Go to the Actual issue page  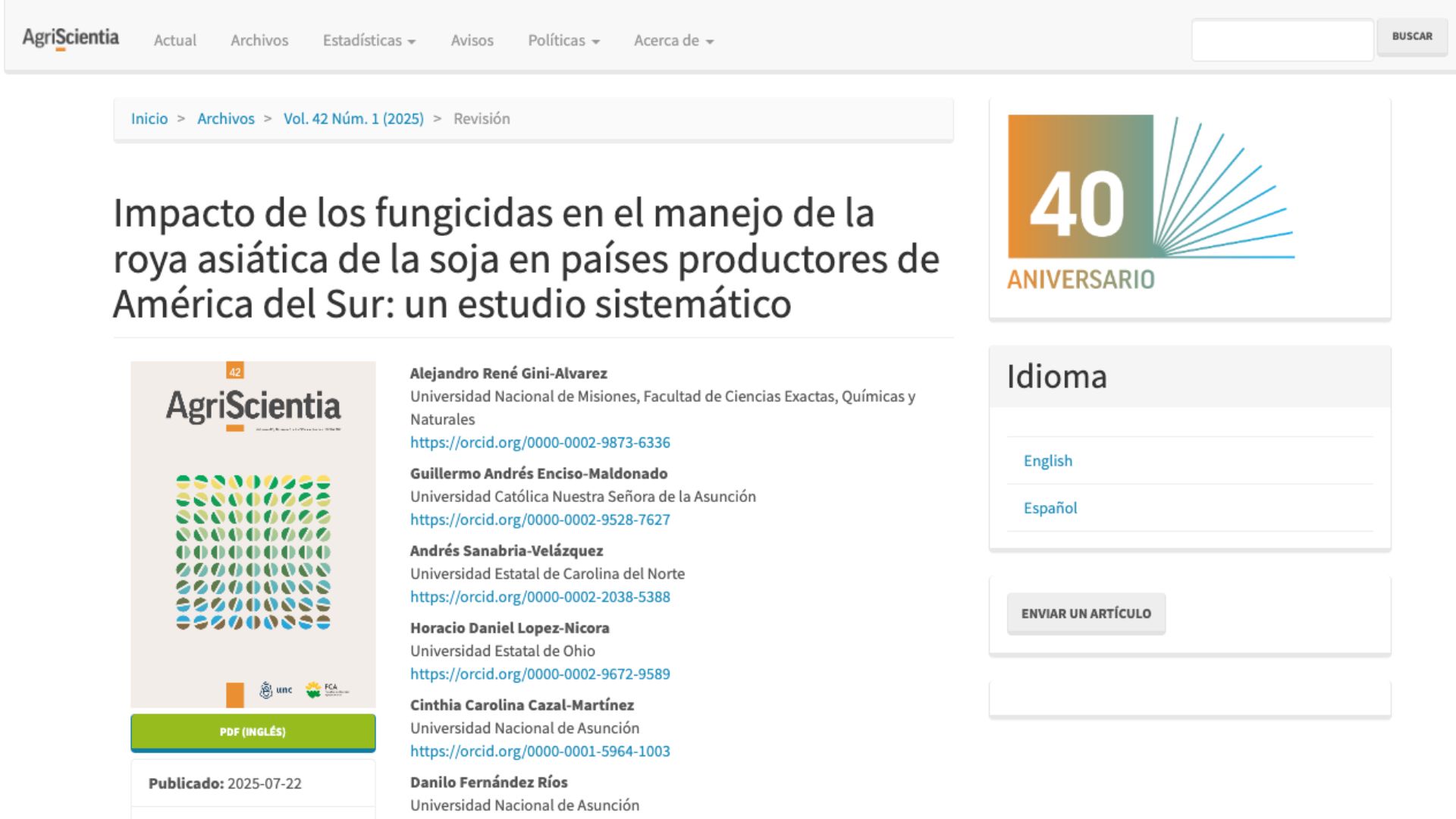click(x=175, y=40)
